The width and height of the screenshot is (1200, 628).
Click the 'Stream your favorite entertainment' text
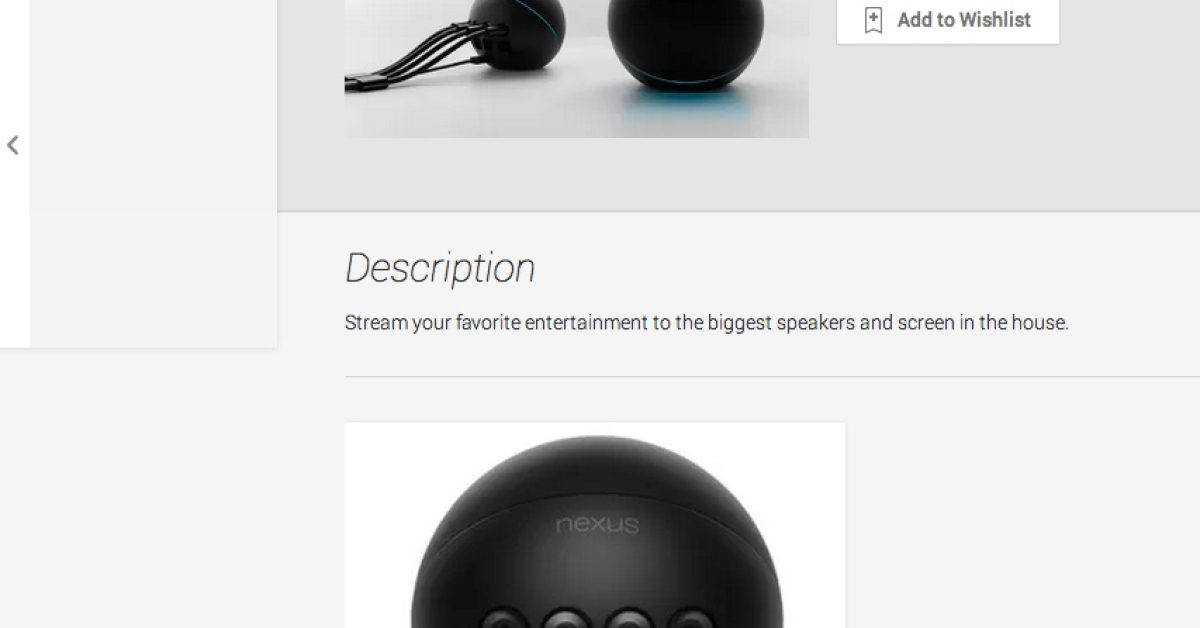point(707,323)
